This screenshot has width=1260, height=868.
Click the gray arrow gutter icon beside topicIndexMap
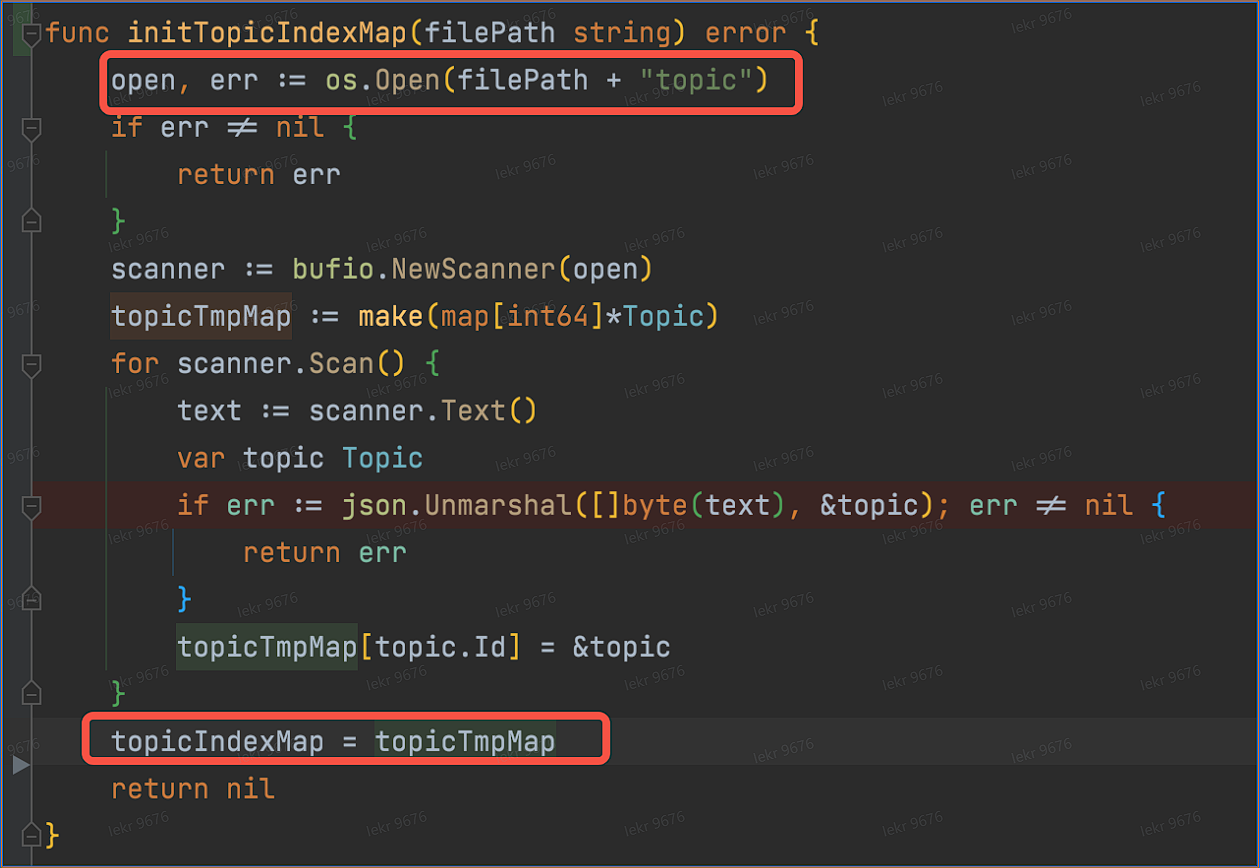pyautogui.click(x=21, y=765)
